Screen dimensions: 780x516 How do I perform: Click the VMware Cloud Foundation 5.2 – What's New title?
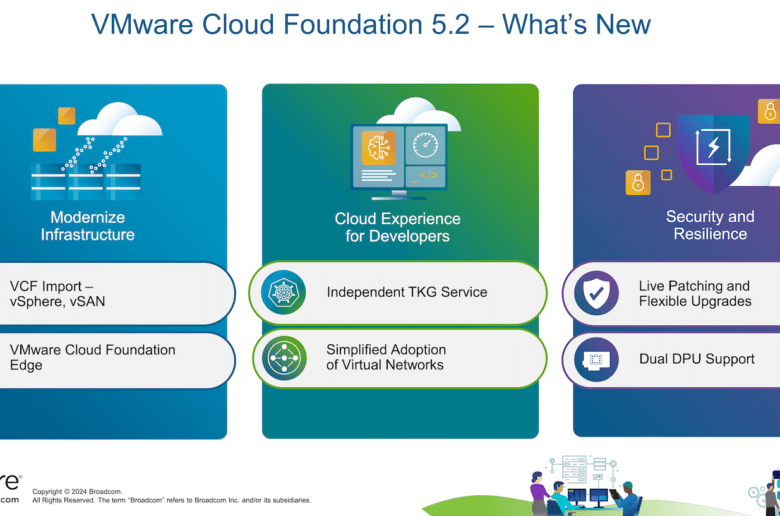(371, 24)
